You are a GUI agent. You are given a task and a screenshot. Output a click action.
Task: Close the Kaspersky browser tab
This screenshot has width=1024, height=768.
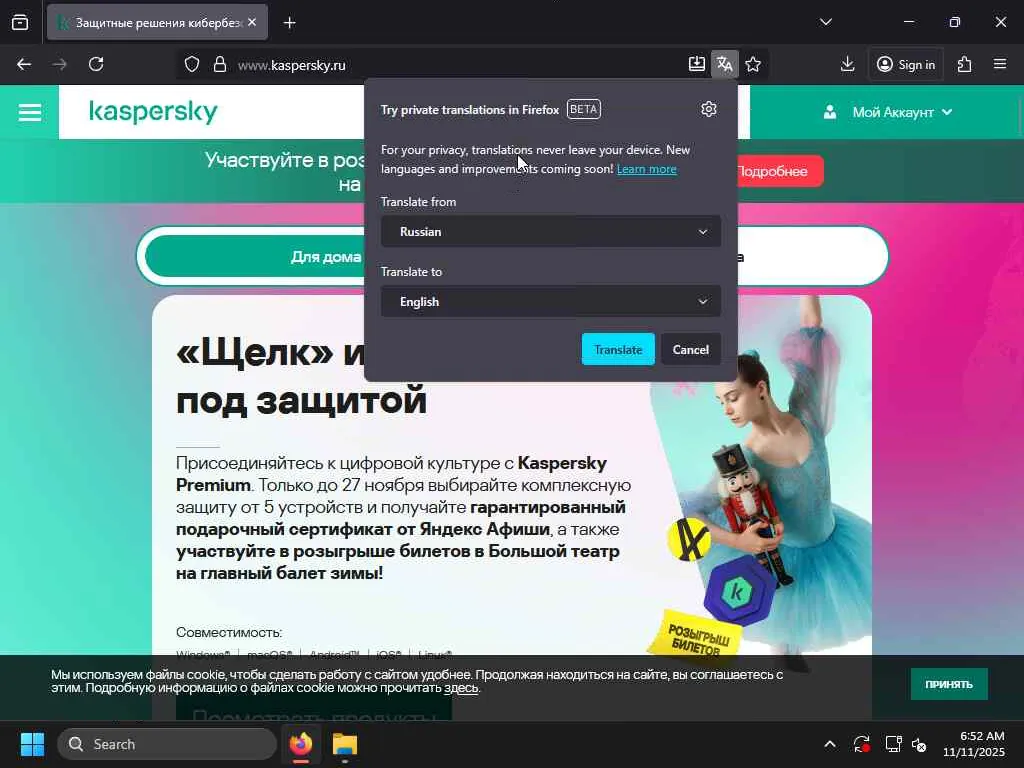[252, 22]
